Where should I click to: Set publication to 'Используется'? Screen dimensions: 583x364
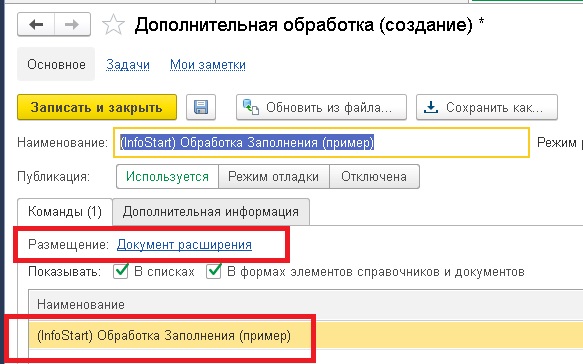point(167,176)
